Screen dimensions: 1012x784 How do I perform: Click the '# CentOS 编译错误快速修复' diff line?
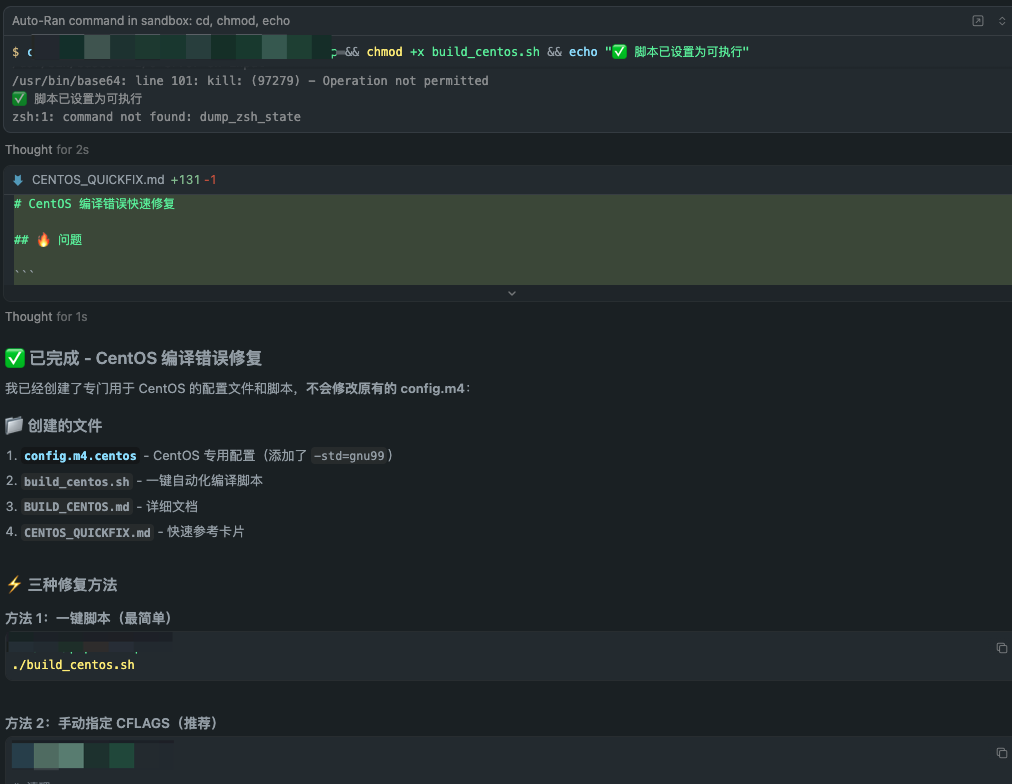[x=94, y=204]
